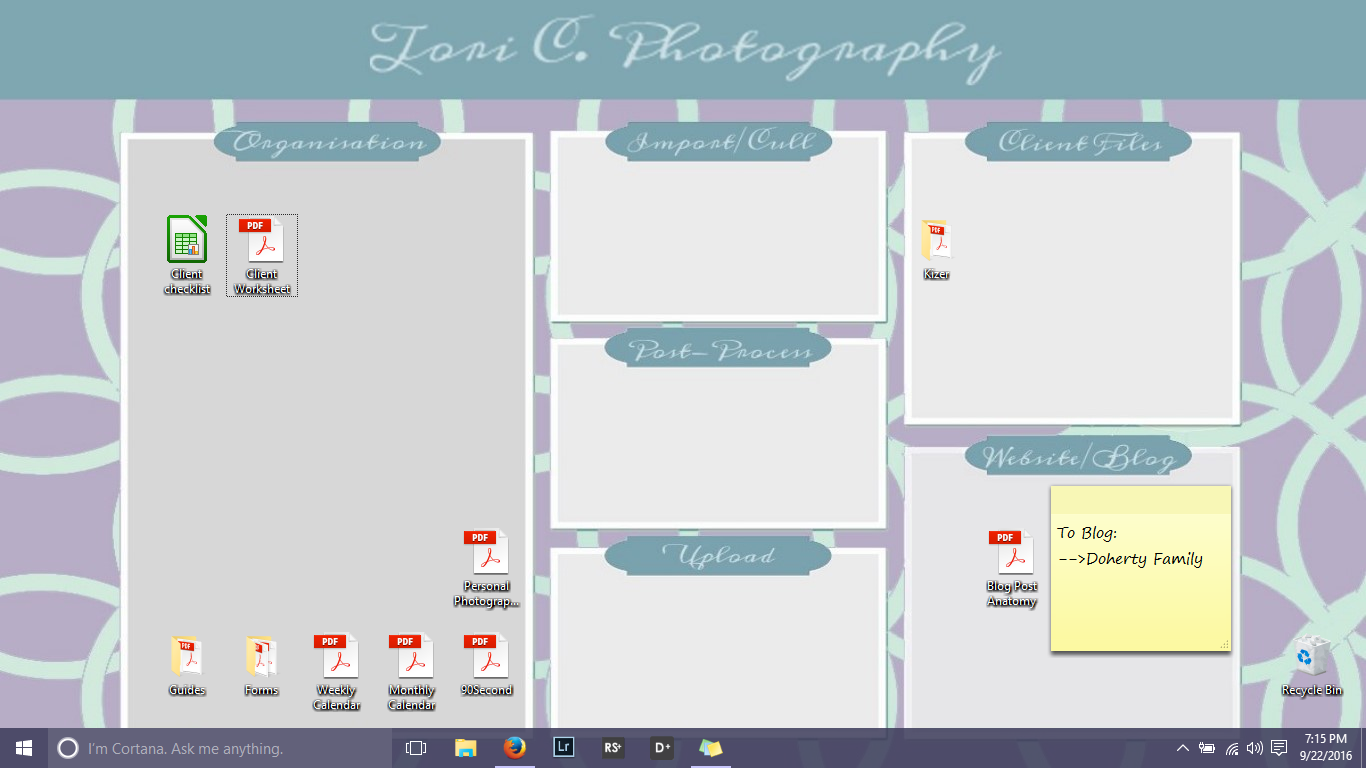The image size is (1366, 768).
Task: Select the Client Worksheet PDF icon
Action: coord(262,255)
